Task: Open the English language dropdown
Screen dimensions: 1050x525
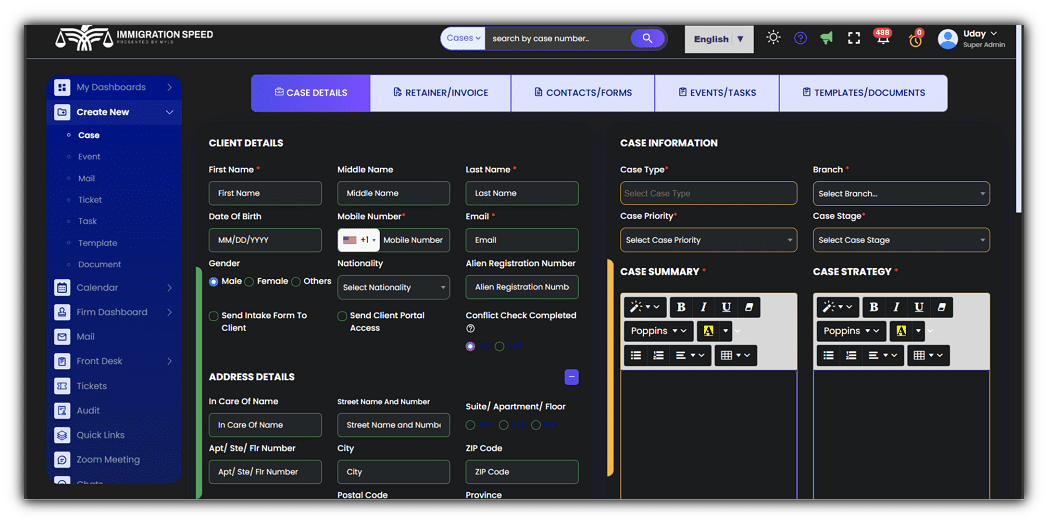Action: (x=719, y=39)
